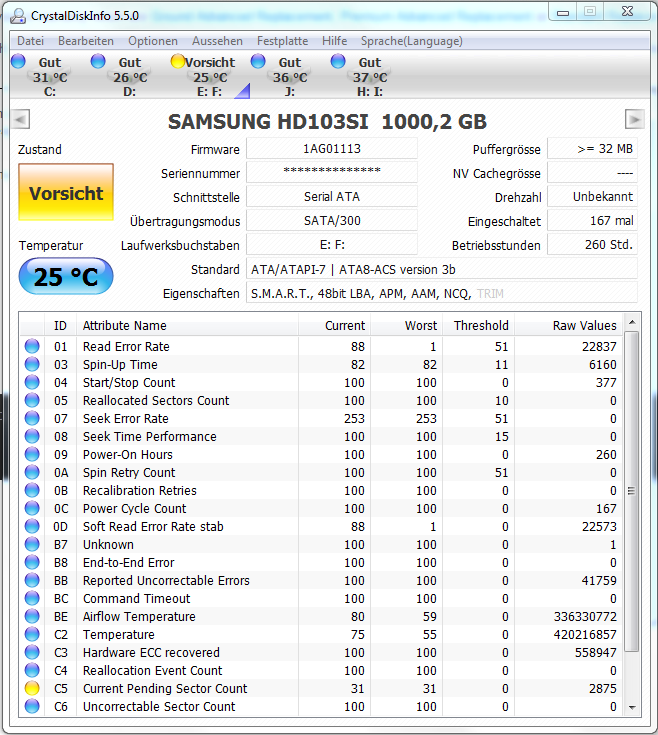Click the Standard field ATA/ATAPI-7
658x735 pixels.
tap(441, 270)
